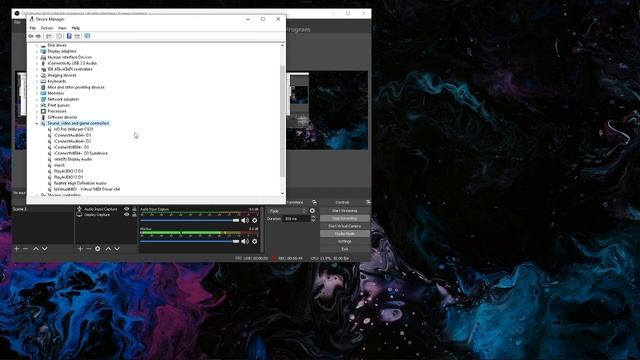
Task: Open OBS File menu behind Device Manager
Action: click(17, 22)
